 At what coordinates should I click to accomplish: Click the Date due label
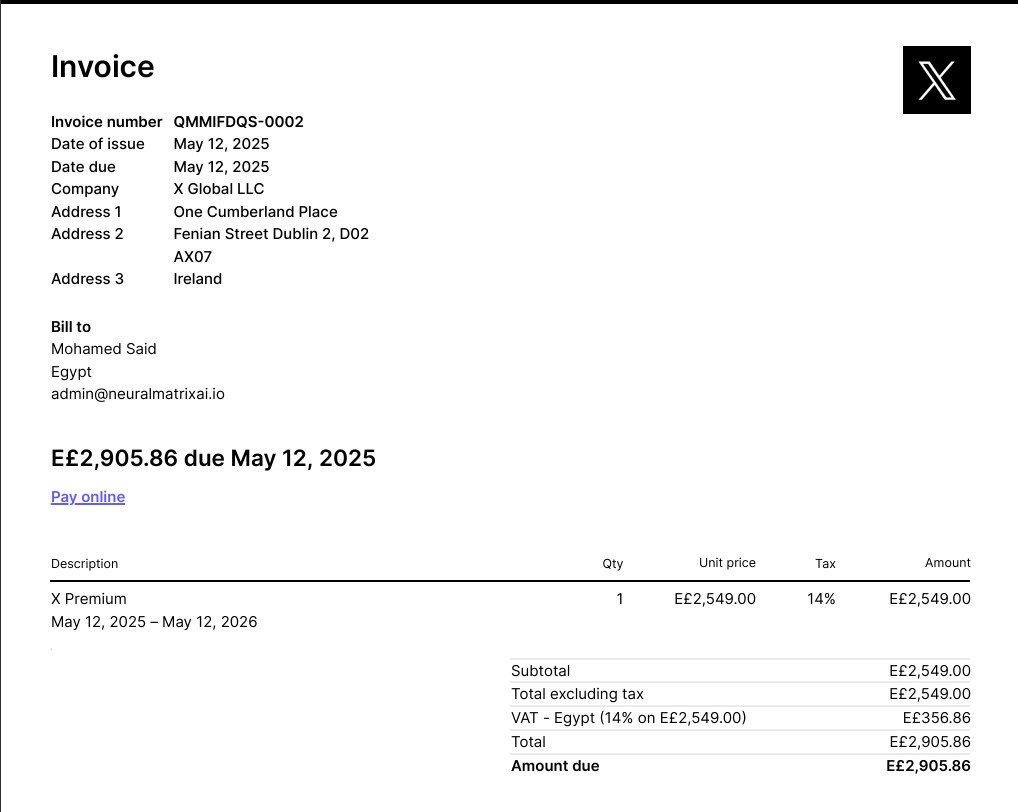click(83, 167)
